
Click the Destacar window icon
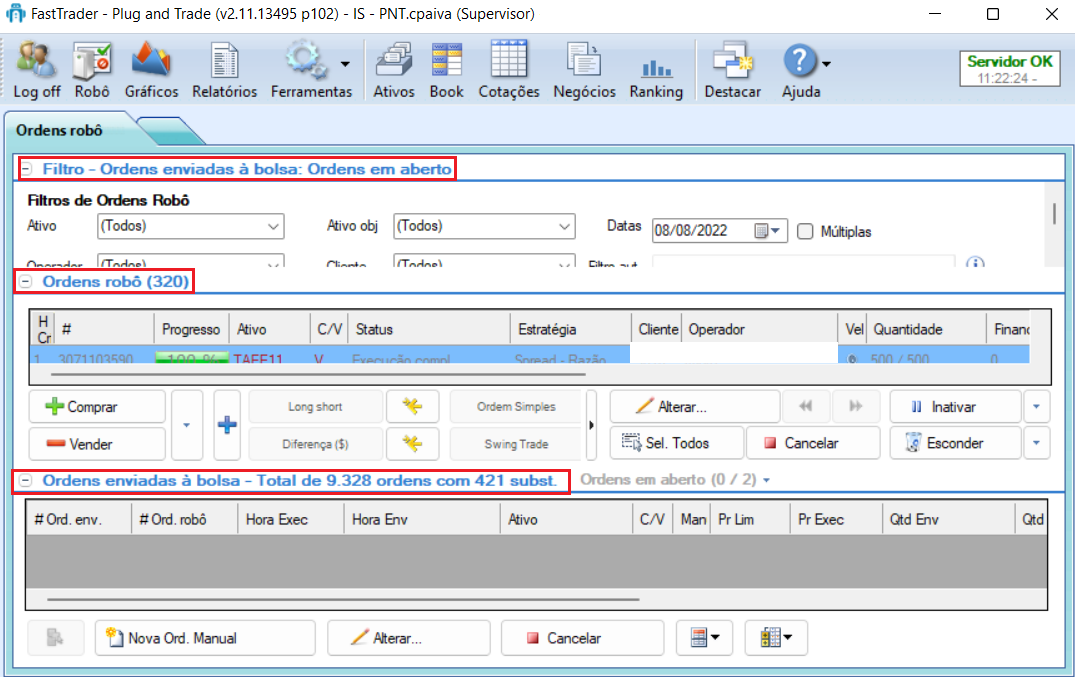pyautogui.click(x=732, y=60)
